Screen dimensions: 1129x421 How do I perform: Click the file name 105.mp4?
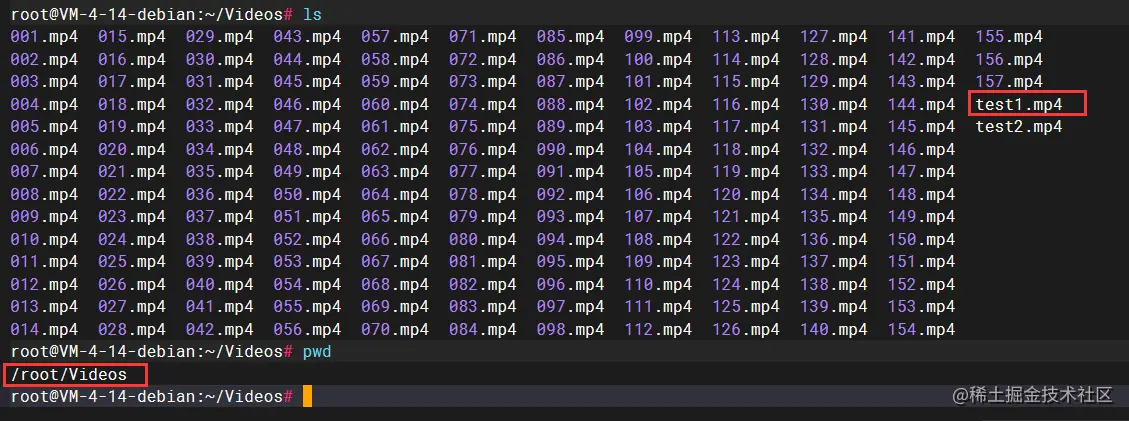[x=658, y=173]
